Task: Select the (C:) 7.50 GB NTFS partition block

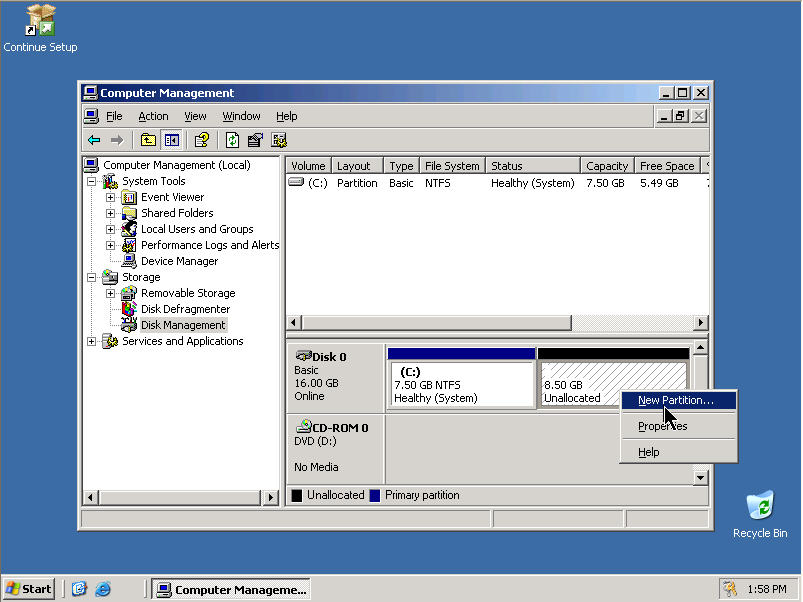Action: (x=461, y=379)
